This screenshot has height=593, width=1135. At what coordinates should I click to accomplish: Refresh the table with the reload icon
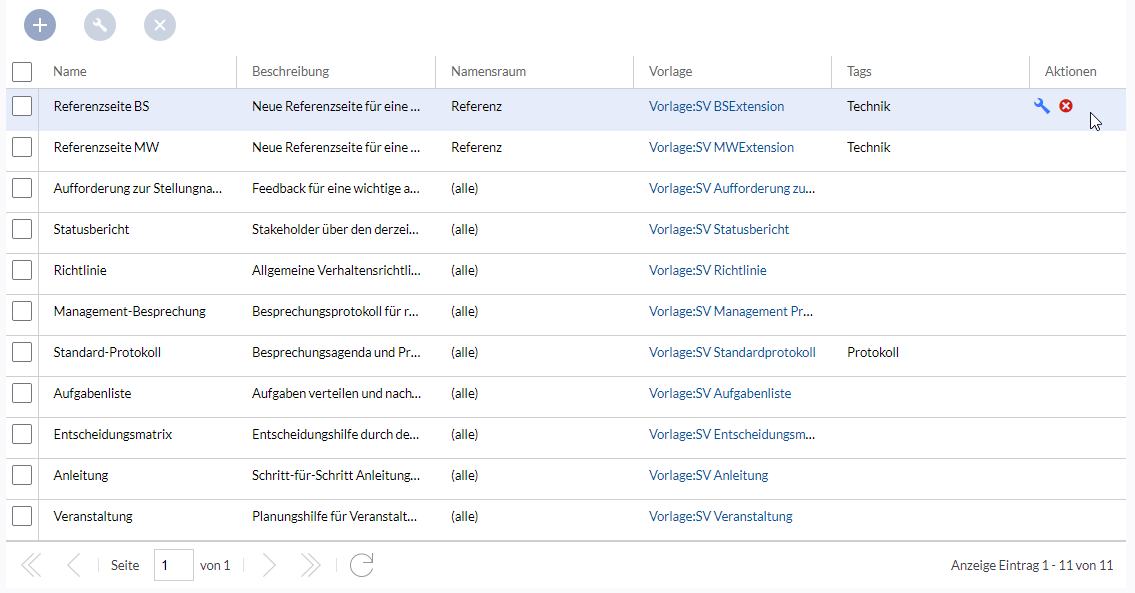pos(361,565)
